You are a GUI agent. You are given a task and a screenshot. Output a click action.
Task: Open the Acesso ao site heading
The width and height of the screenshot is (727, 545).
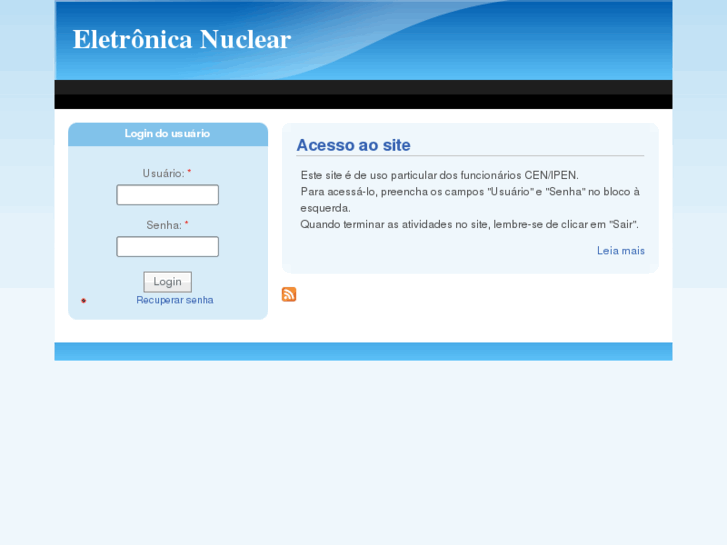[x=353, y=145]
